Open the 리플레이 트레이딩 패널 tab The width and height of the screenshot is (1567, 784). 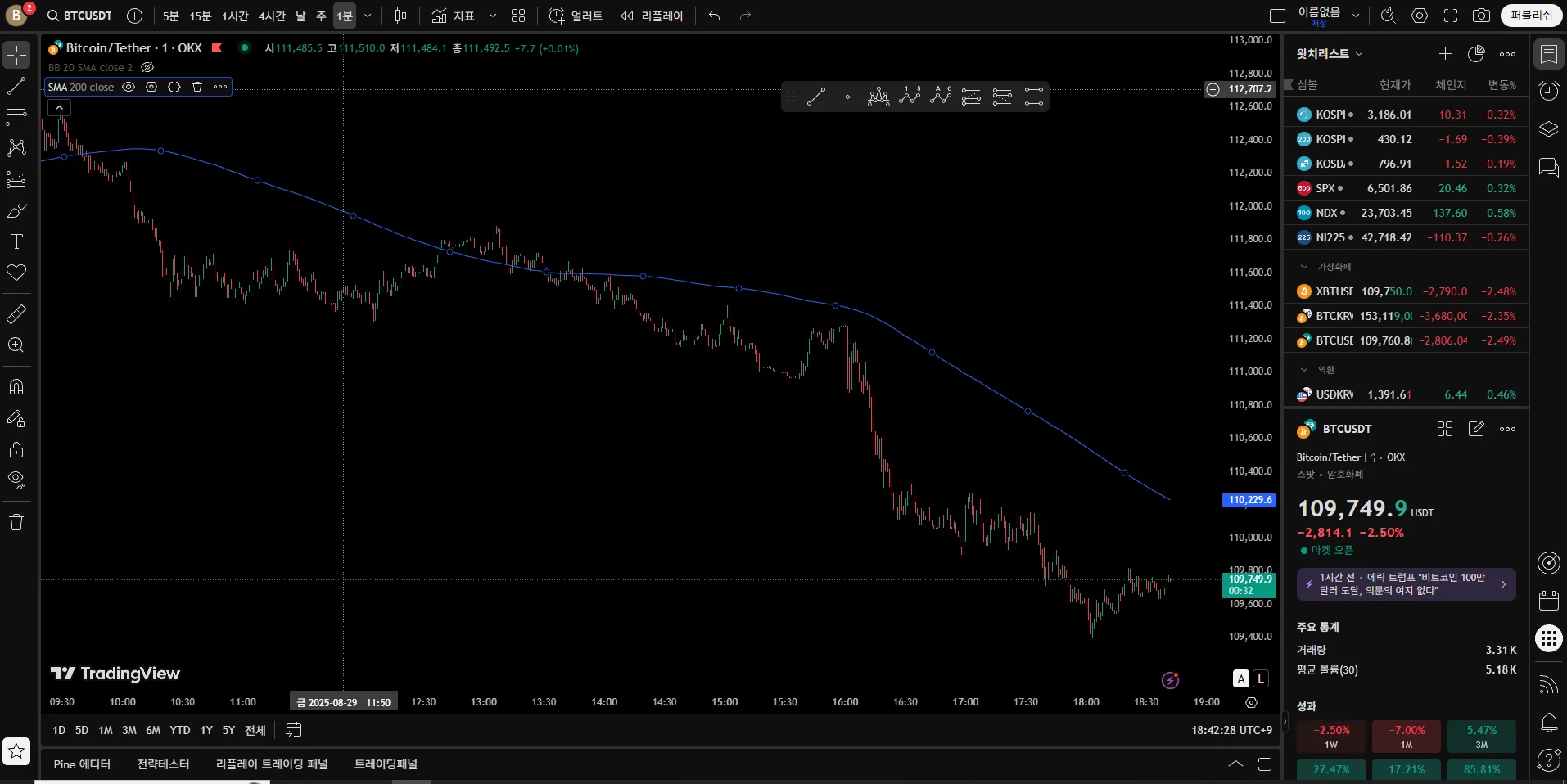coord(272,764)
